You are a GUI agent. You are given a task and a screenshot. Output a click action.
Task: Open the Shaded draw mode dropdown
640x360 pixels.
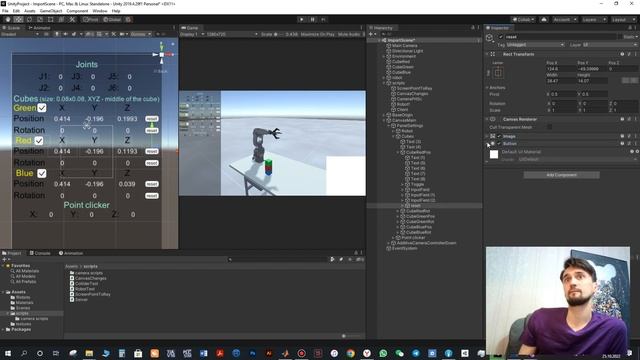pyautogui.click(x=20, y=34)
